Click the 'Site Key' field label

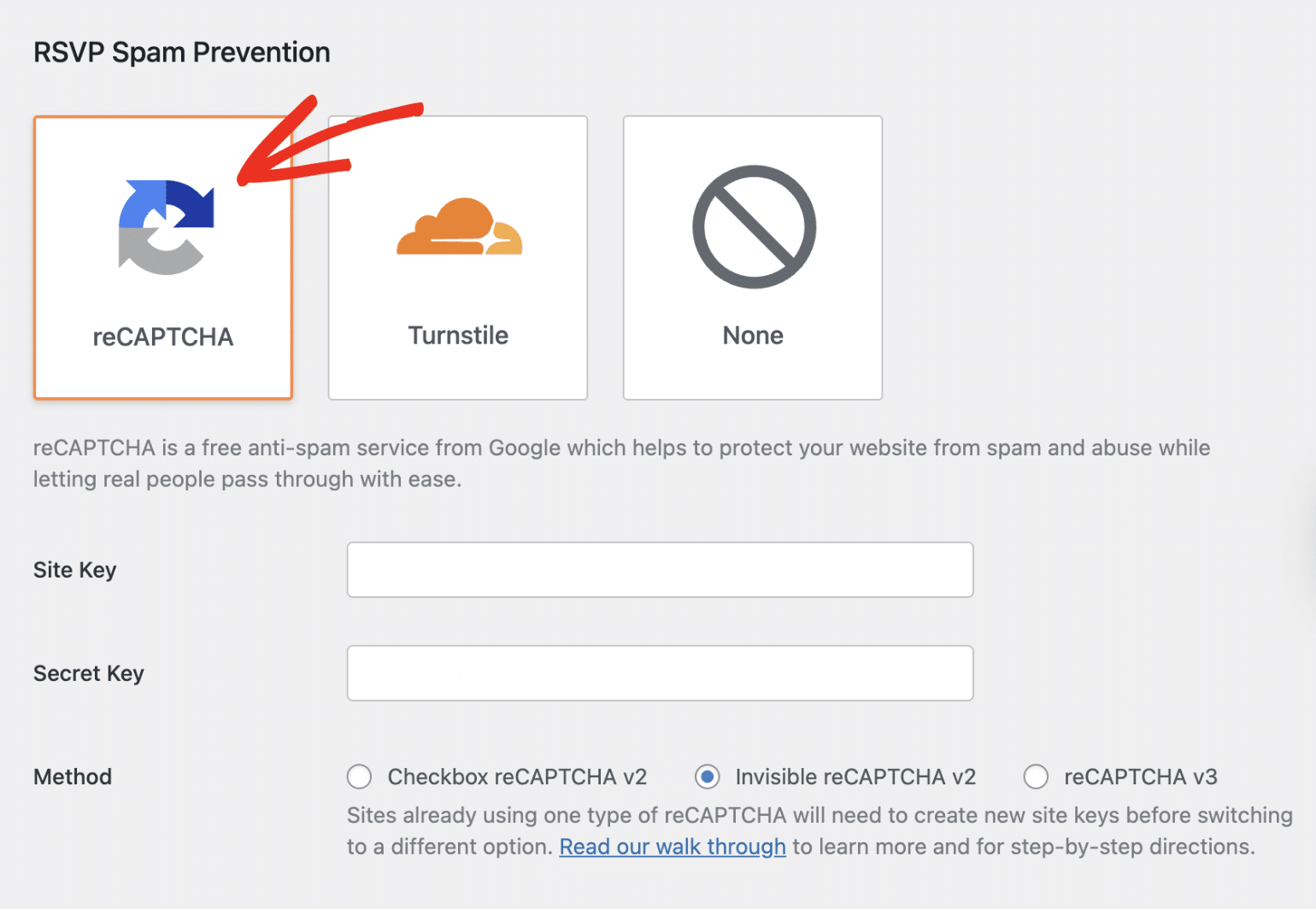(75, 570)
